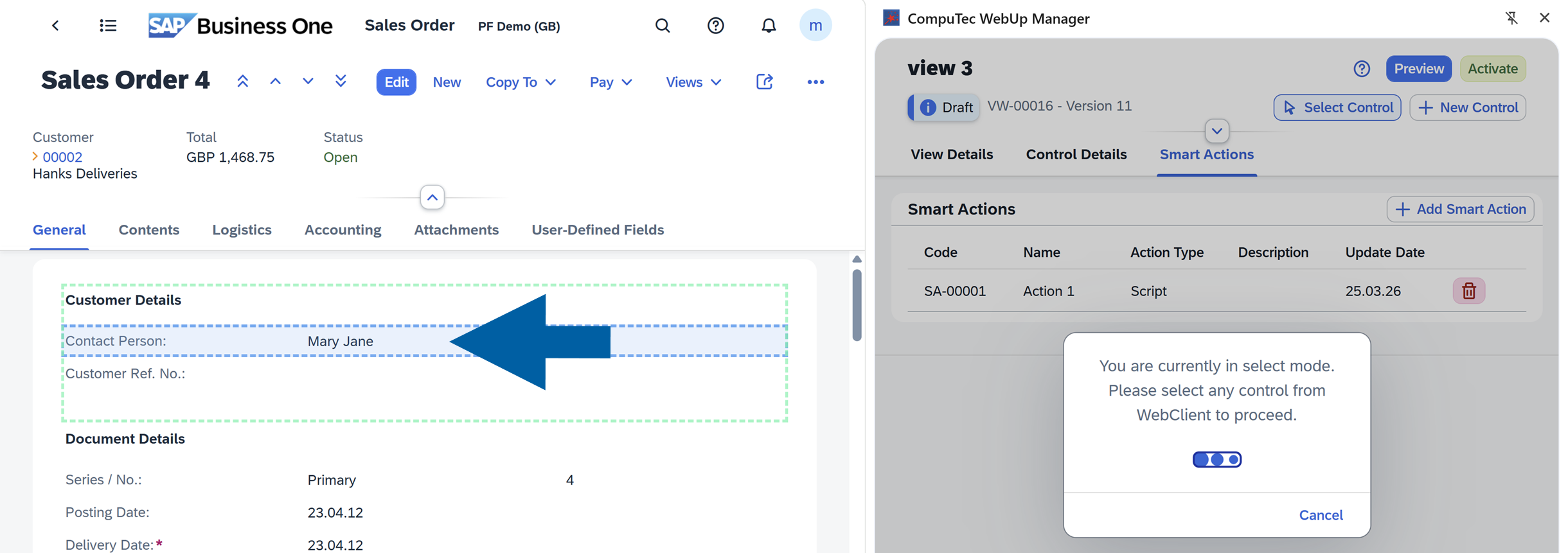Switch to the Attachments tab
The height and width of the screenshot is (553, 1568).
[x=456, y=230]
